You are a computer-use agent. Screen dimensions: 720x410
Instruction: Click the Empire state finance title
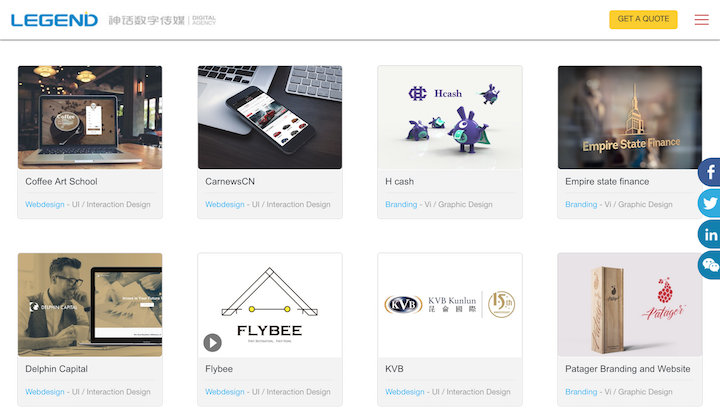(x=607, y=181)
